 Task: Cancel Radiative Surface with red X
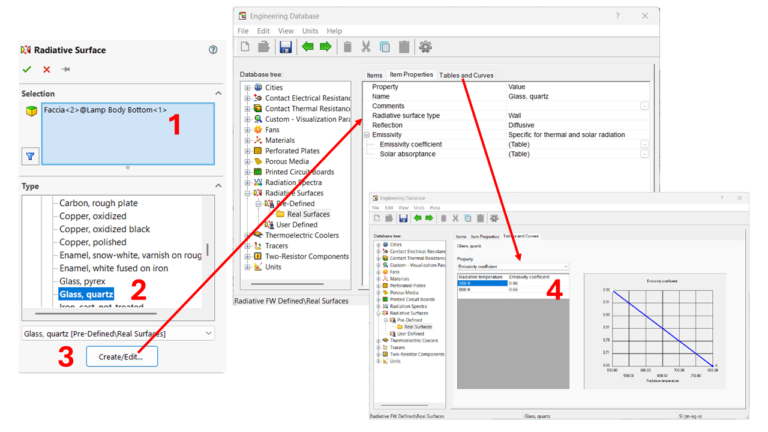click(x=47, y=70)
